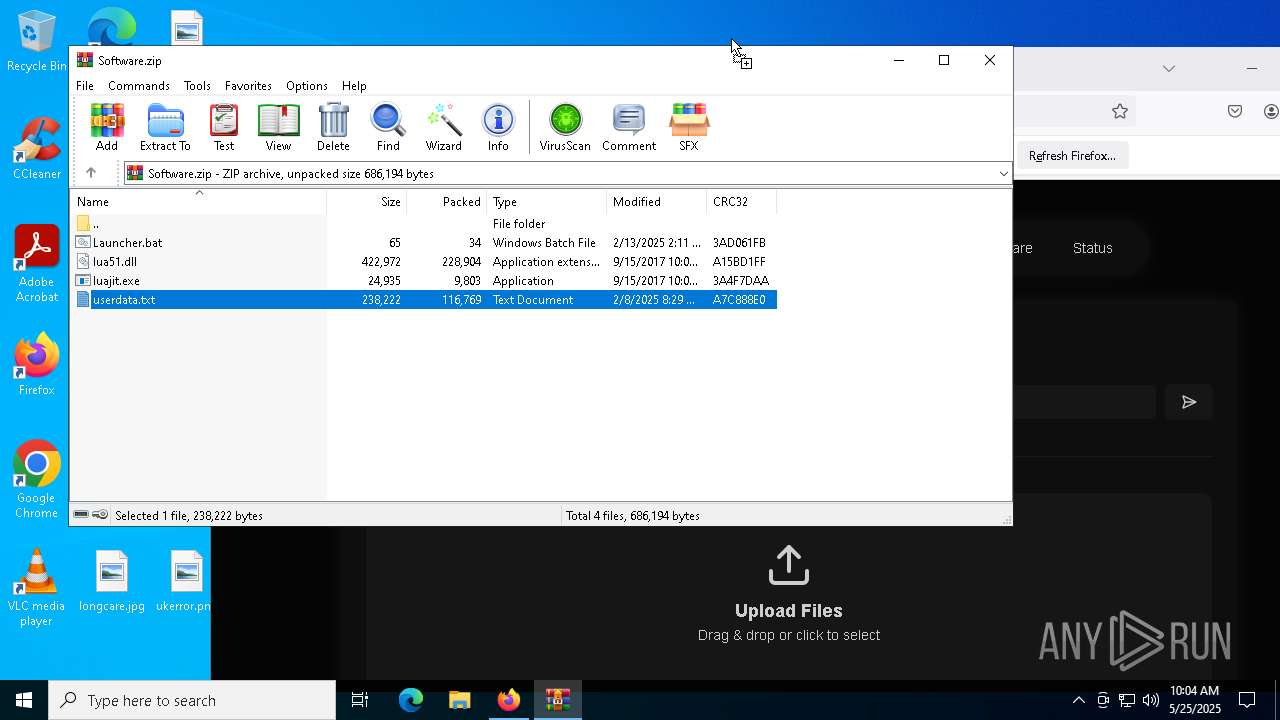
Task: Open the Find tool
Action: (x=388, y=127)
